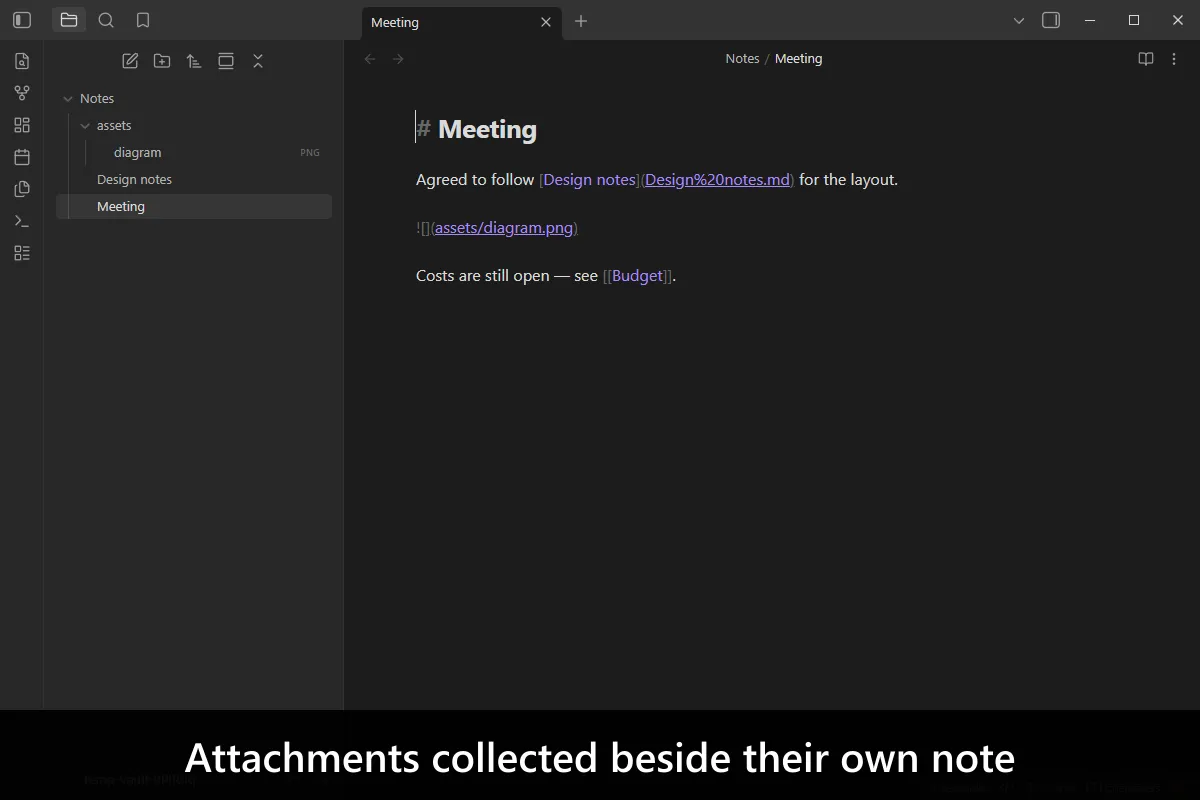
Task: Open graph view from the ribbon
Action: click(22, 93)
